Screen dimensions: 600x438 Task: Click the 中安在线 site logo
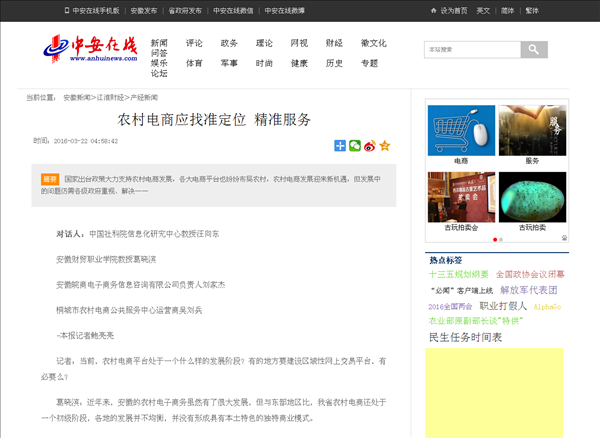point(90,50)
